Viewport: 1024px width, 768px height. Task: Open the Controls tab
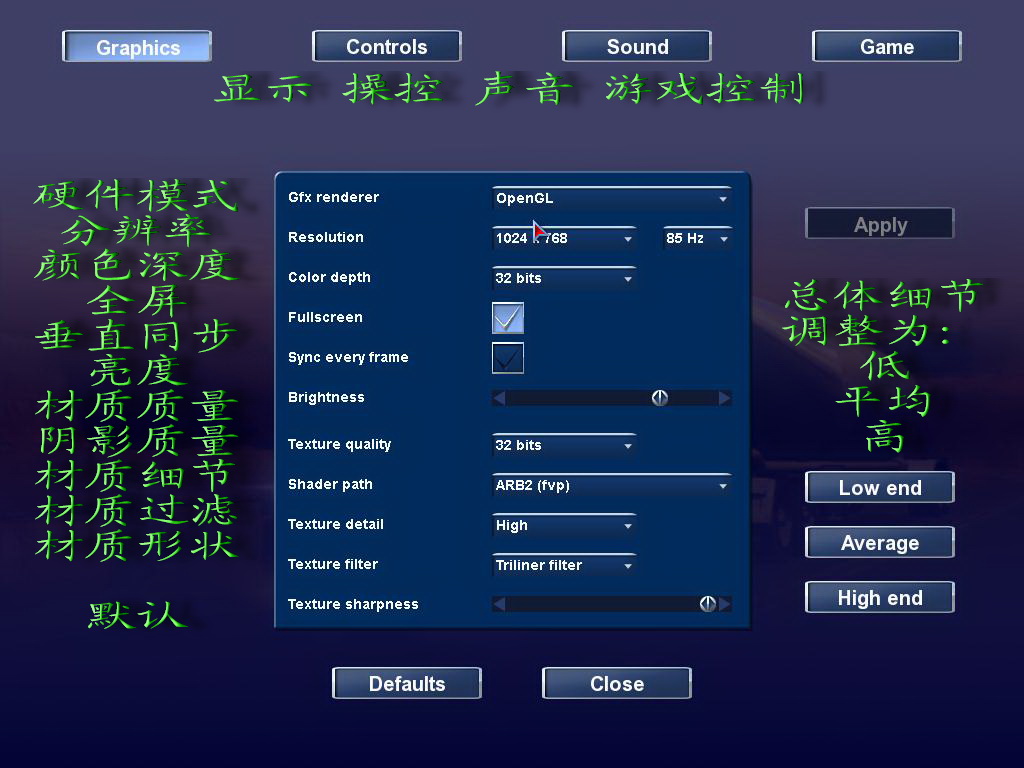point(387,47)
